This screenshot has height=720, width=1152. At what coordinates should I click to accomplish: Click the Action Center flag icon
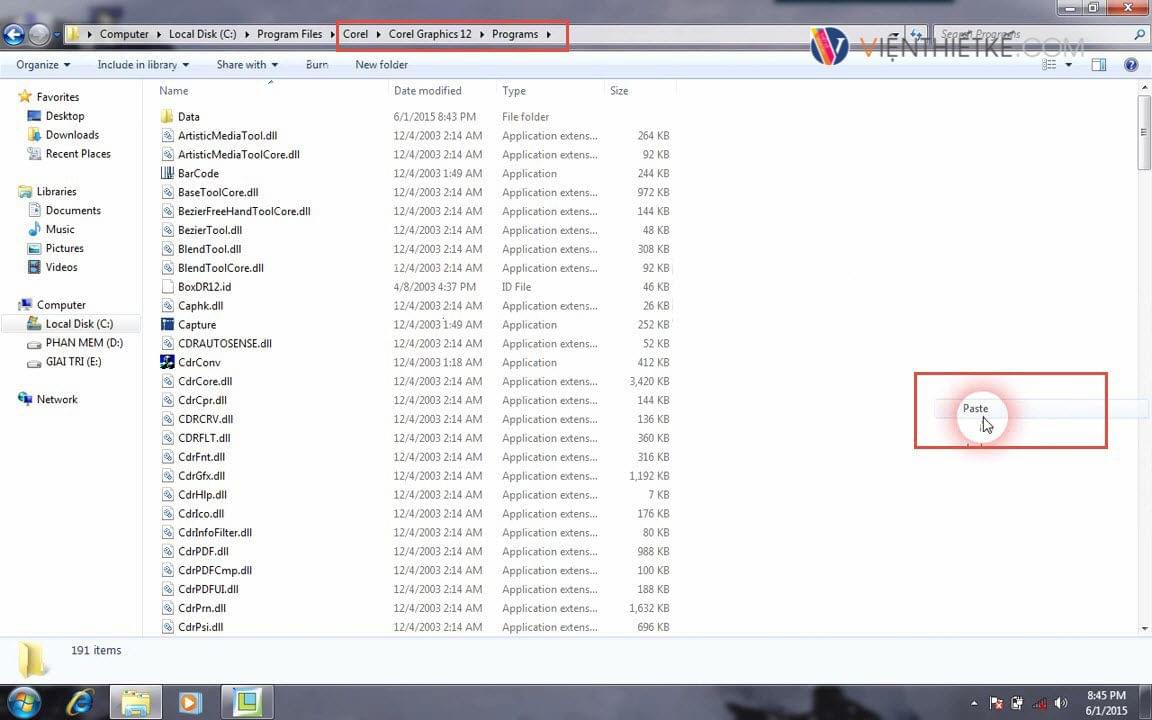996,703
